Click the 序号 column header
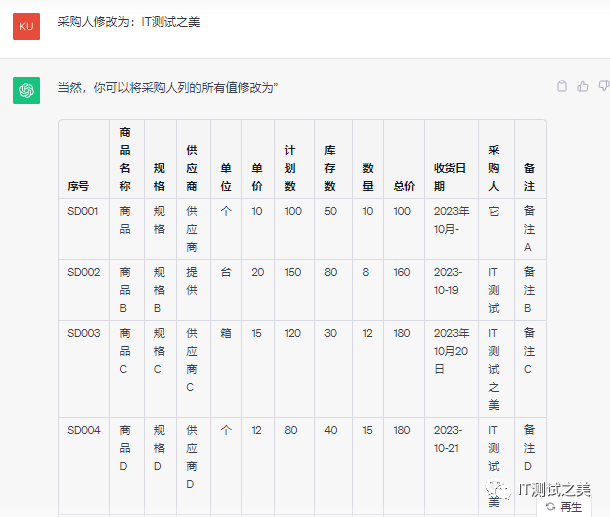This screenshot has width=610, height=517. pos(78,186)
